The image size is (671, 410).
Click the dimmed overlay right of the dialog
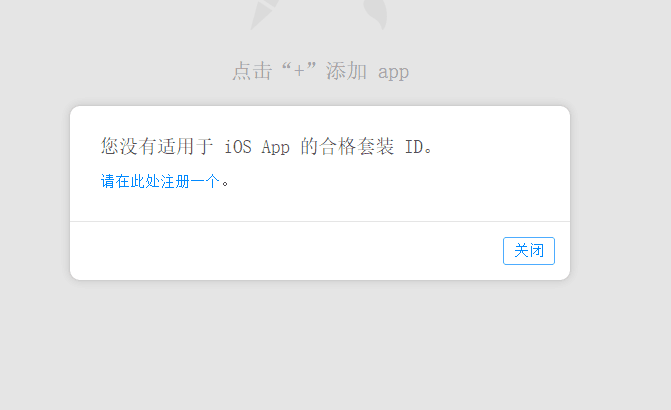coord(621,193)
